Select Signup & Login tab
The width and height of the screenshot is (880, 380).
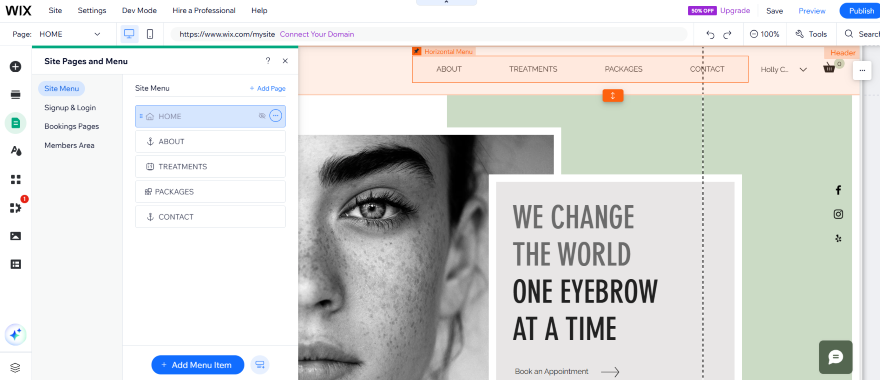70,107
